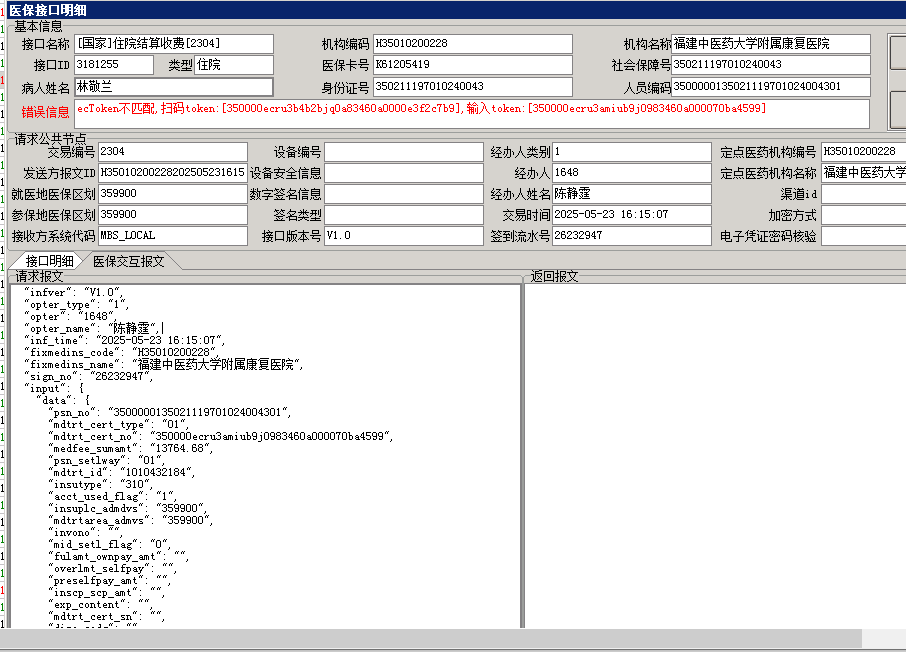
Task: Click the empty 设备编号 field
Action: pyautogui.click(x=404, y=152)
